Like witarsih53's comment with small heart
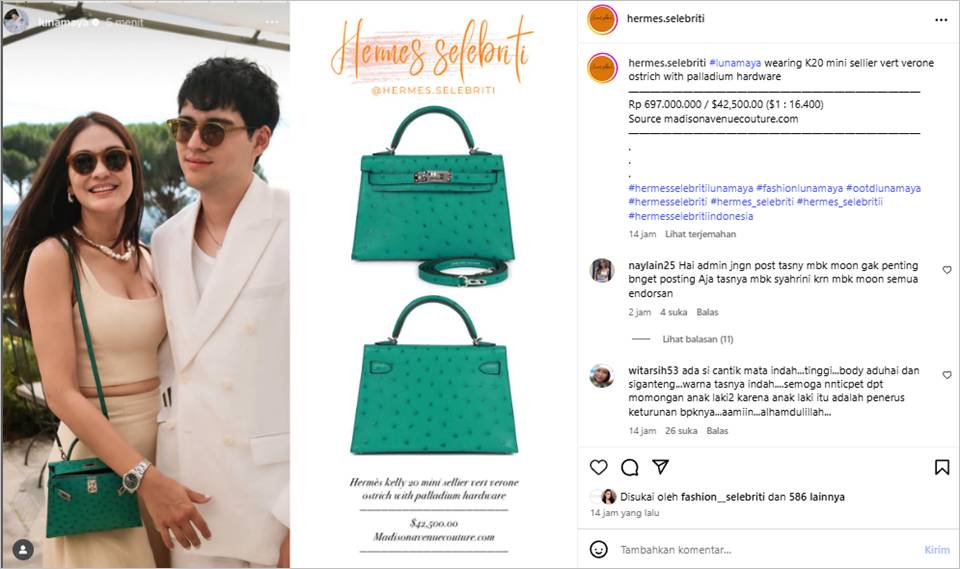The width and height of the screenshot is (960, 569). (947, 375)
